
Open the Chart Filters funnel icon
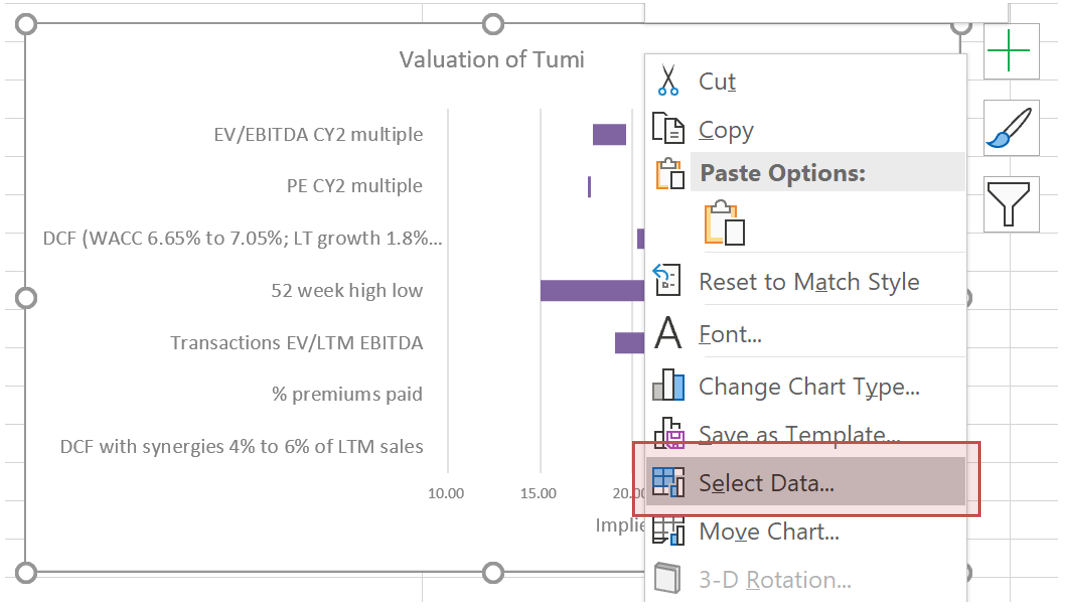click(x=1012, y=204)
